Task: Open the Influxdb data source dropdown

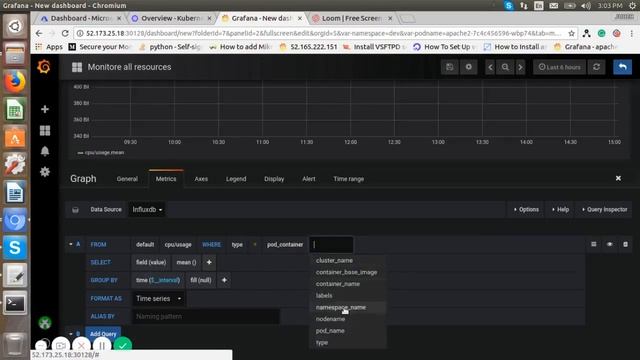Action: (x=147, y=209)
